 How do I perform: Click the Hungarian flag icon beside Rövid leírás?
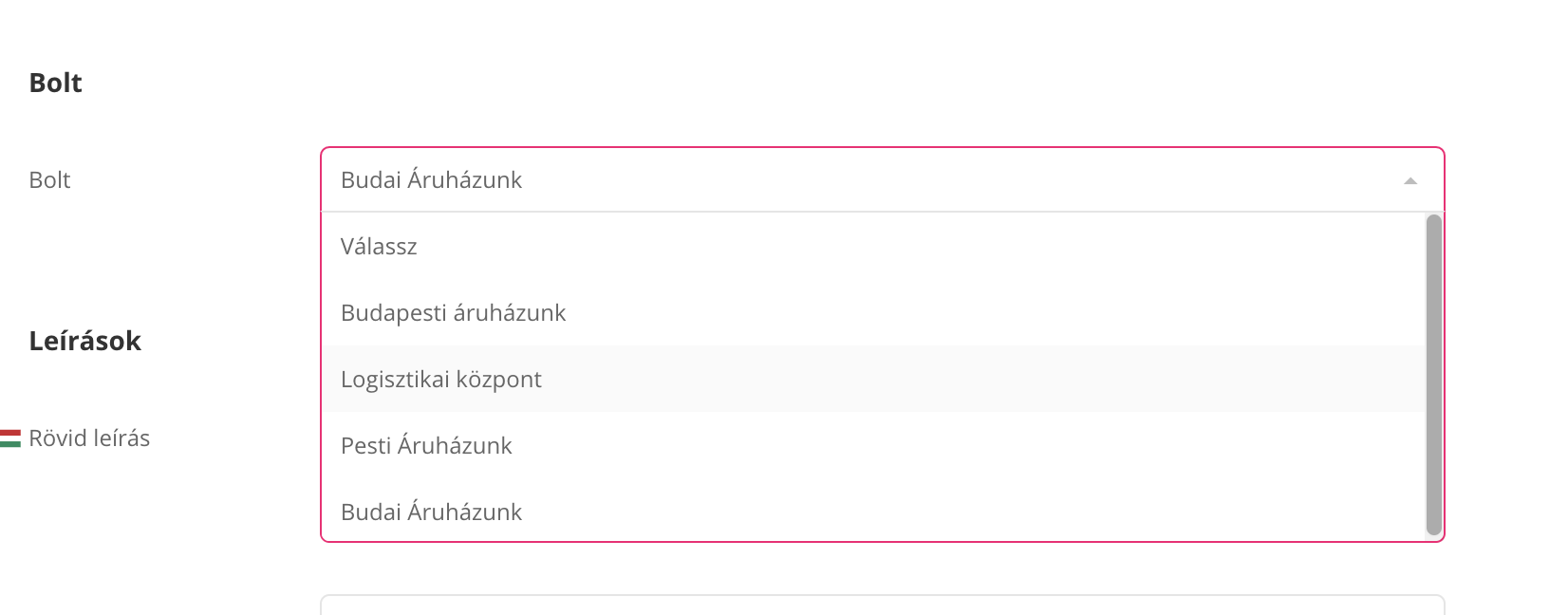[x=10, y=438]
